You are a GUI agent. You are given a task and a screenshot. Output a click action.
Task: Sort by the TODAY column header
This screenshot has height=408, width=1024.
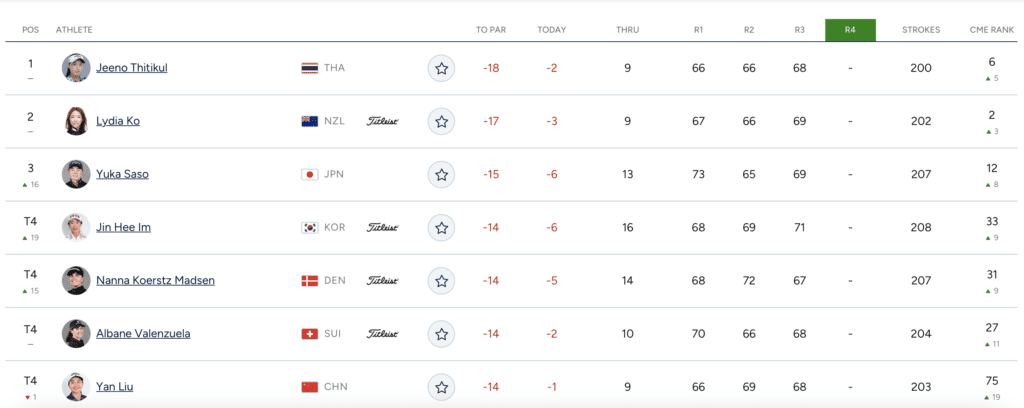(551, 30)
